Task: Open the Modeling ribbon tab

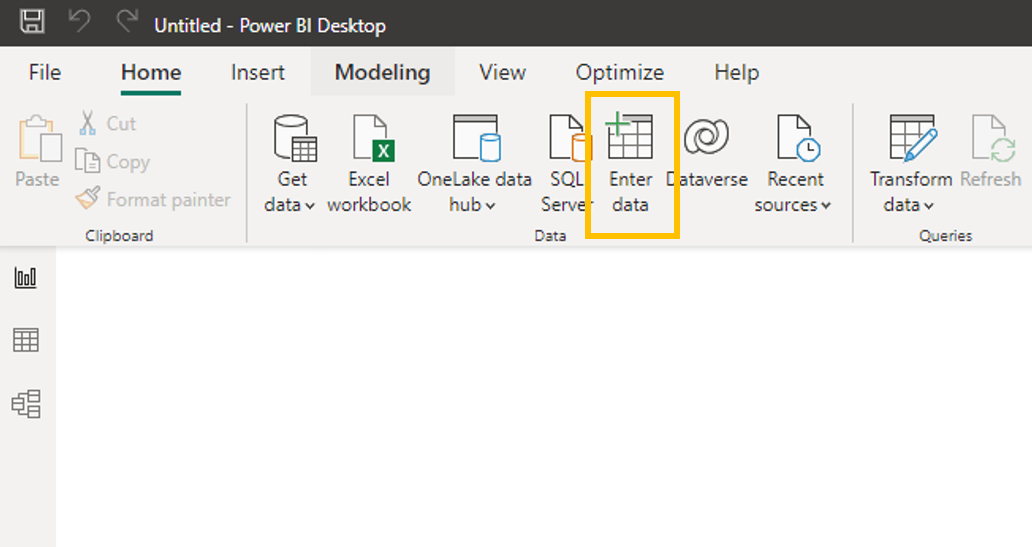Action: tap(382, 72)
